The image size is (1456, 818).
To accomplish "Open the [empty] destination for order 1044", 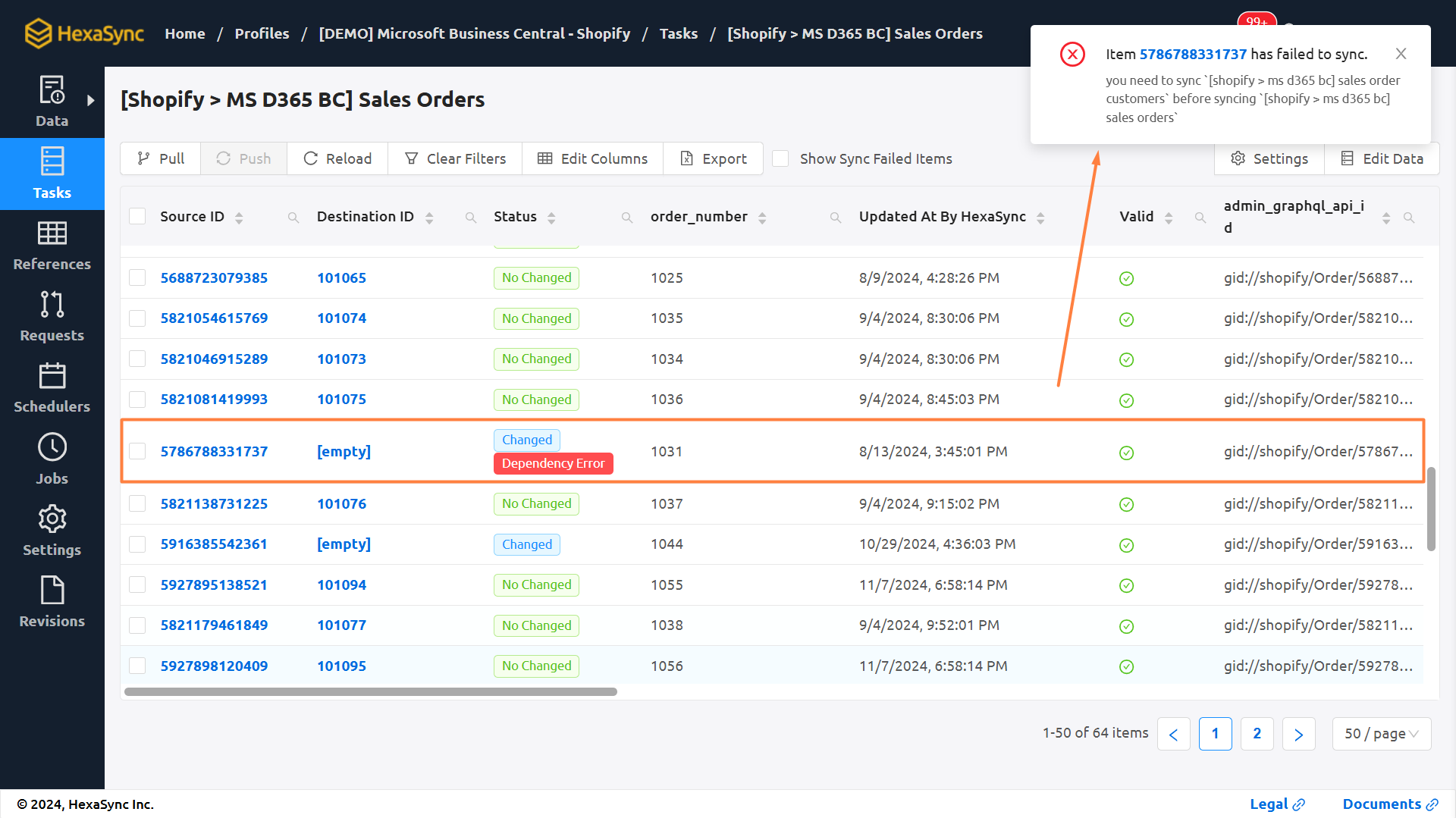I will [344, 544].
